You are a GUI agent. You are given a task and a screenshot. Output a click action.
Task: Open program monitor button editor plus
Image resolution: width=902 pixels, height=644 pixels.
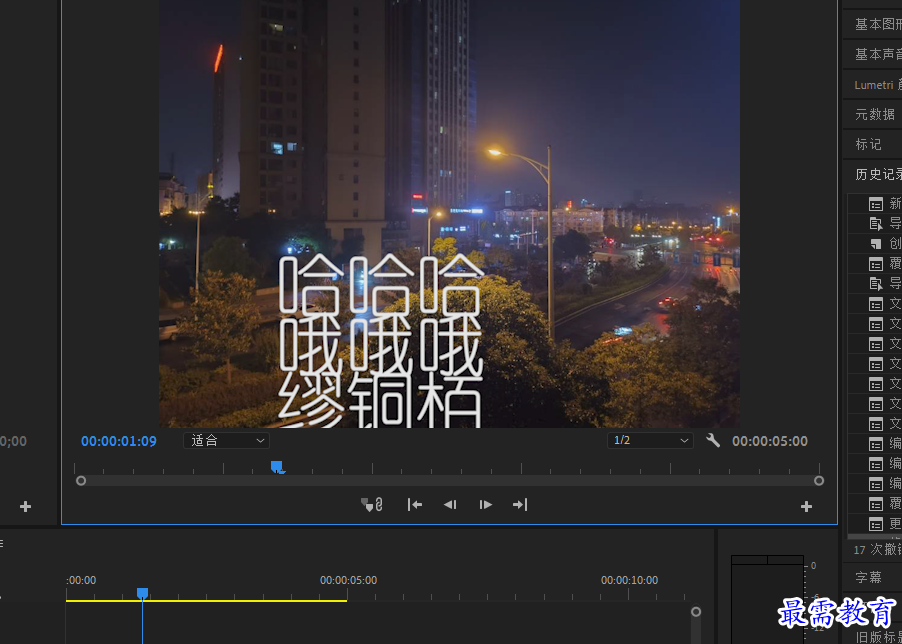click(x=807, y=507)
